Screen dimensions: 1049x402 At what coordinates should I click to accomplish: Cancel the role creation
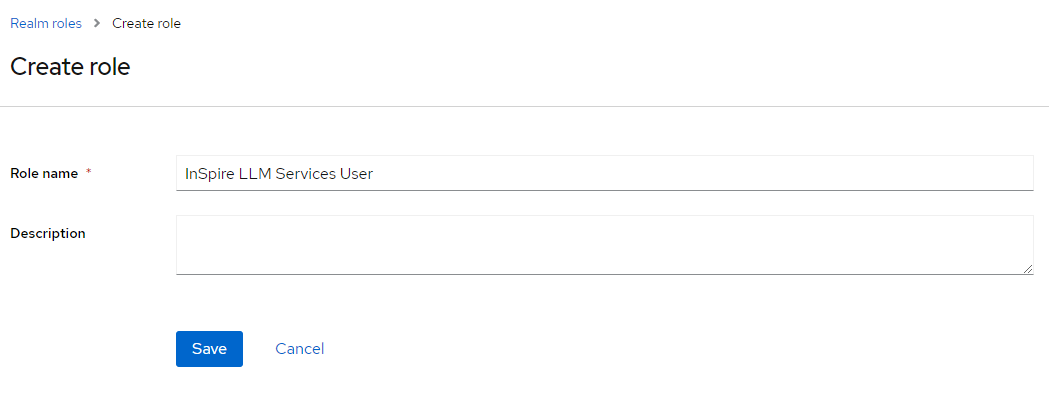[x=300, y=349]
